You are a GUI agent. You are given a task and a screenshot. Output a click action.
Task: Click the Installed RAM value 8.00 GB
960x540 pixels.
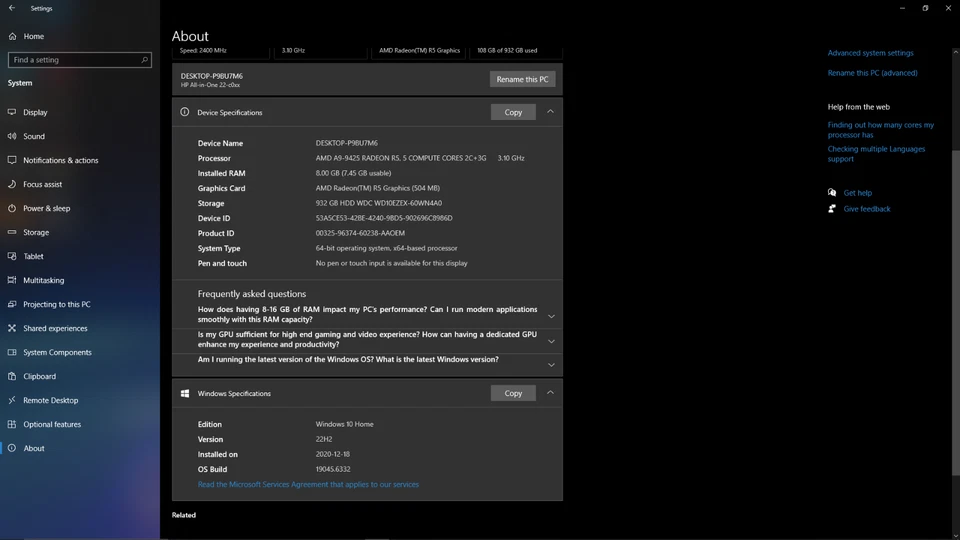coord(353,173)
